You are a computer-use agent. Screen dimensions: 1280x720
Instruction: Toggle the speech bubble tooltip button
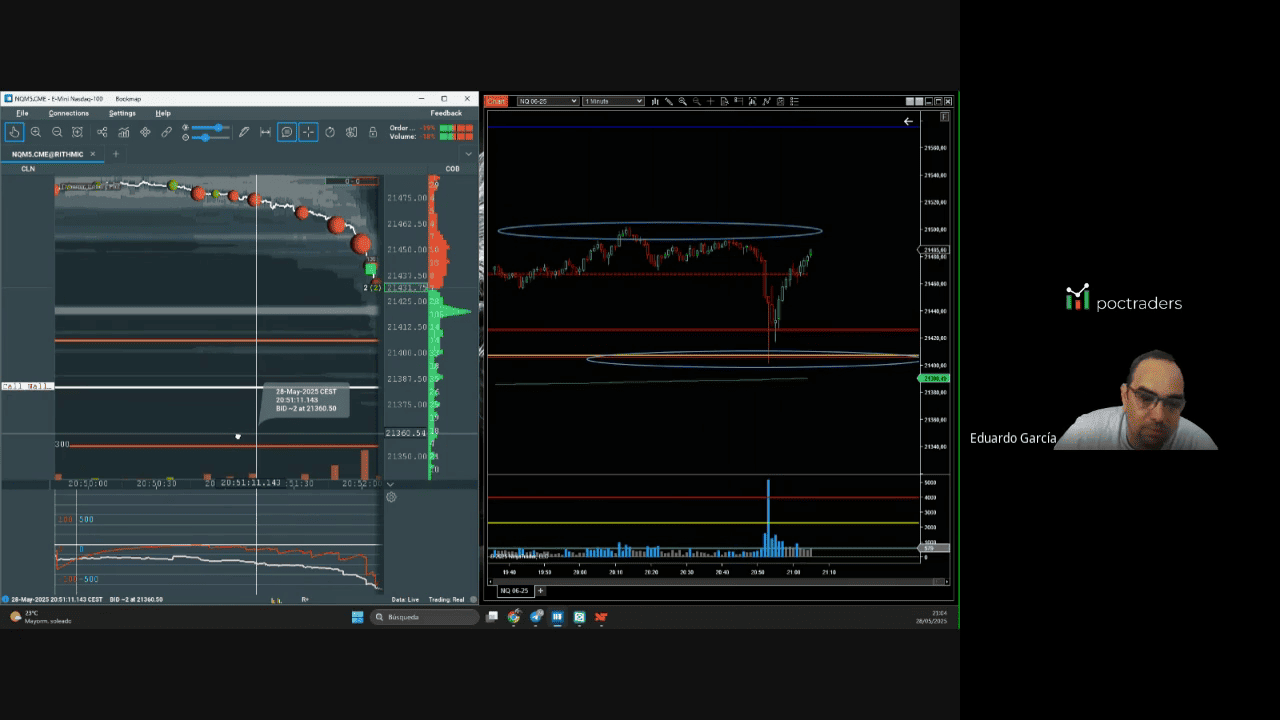point(287,132)
